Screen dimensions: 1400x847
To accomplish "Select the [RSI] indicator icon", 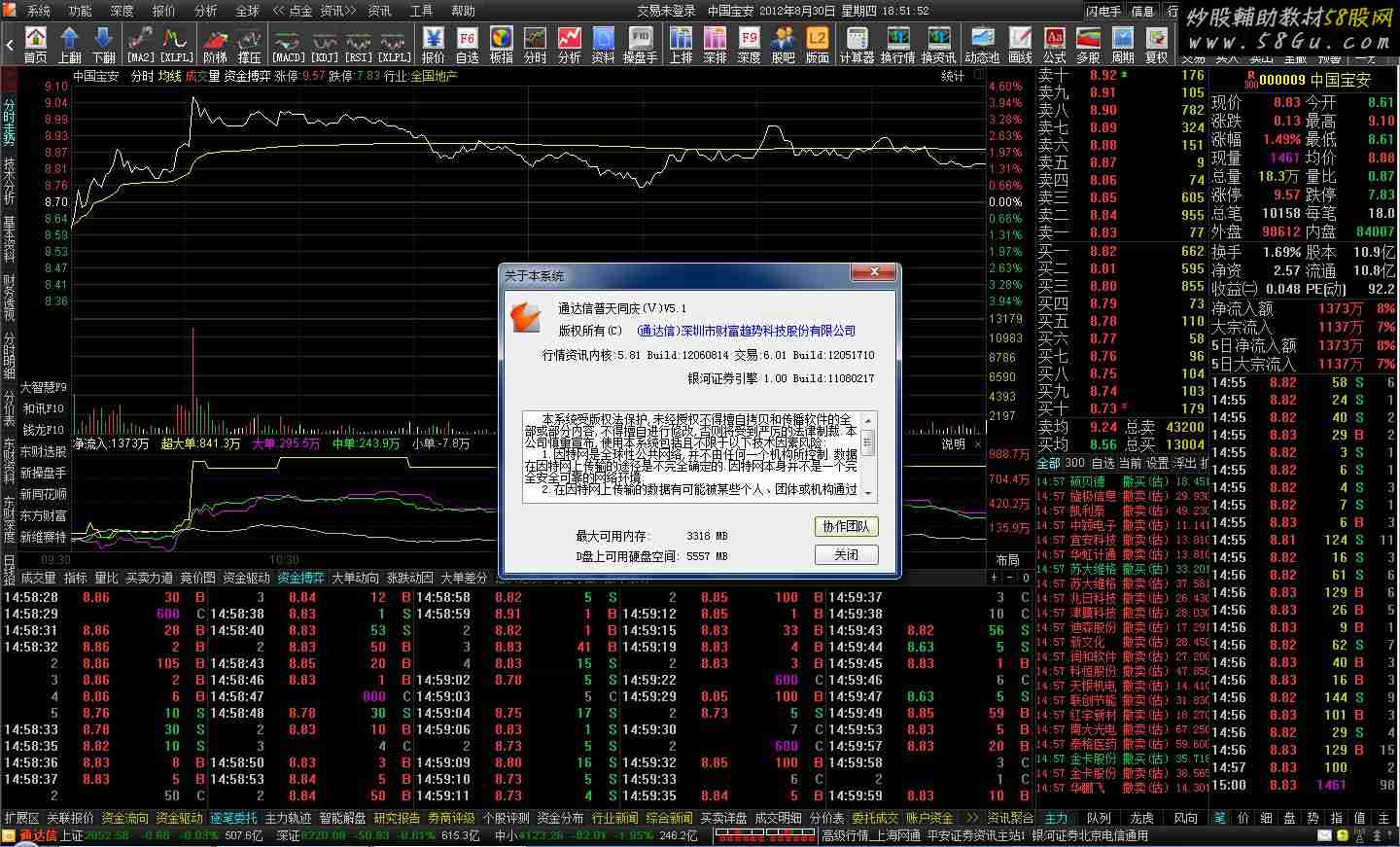I will (359, 45).
